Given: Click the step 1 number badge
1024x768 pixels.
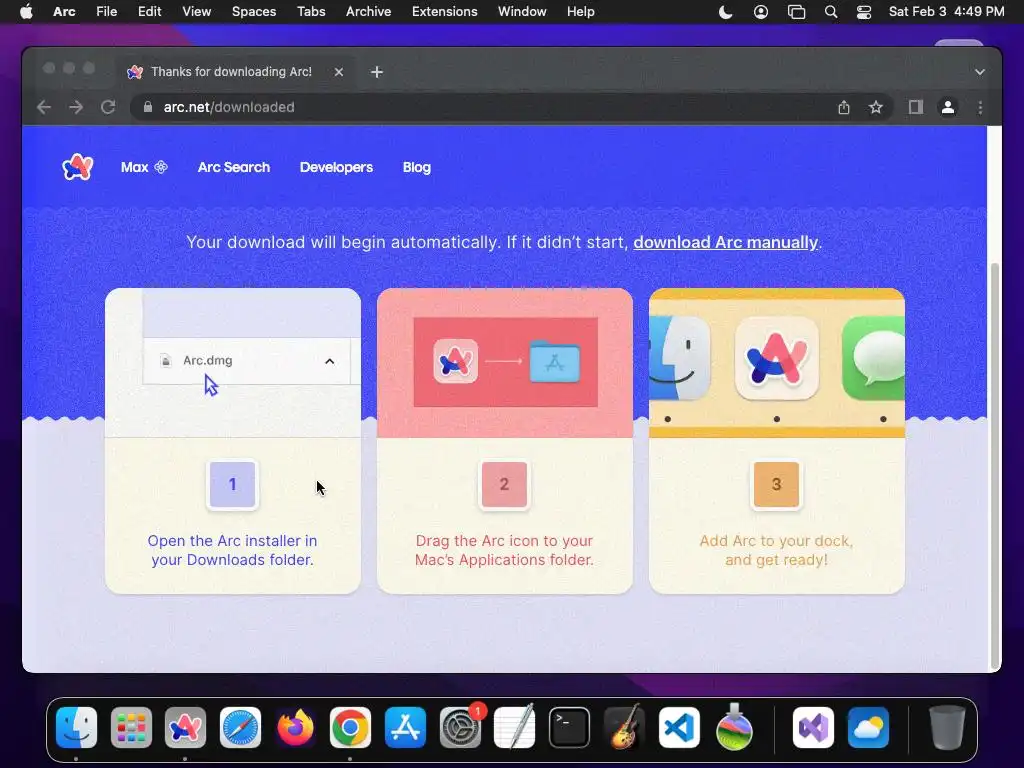Looking at the screenshot, I should pos(232,485).
